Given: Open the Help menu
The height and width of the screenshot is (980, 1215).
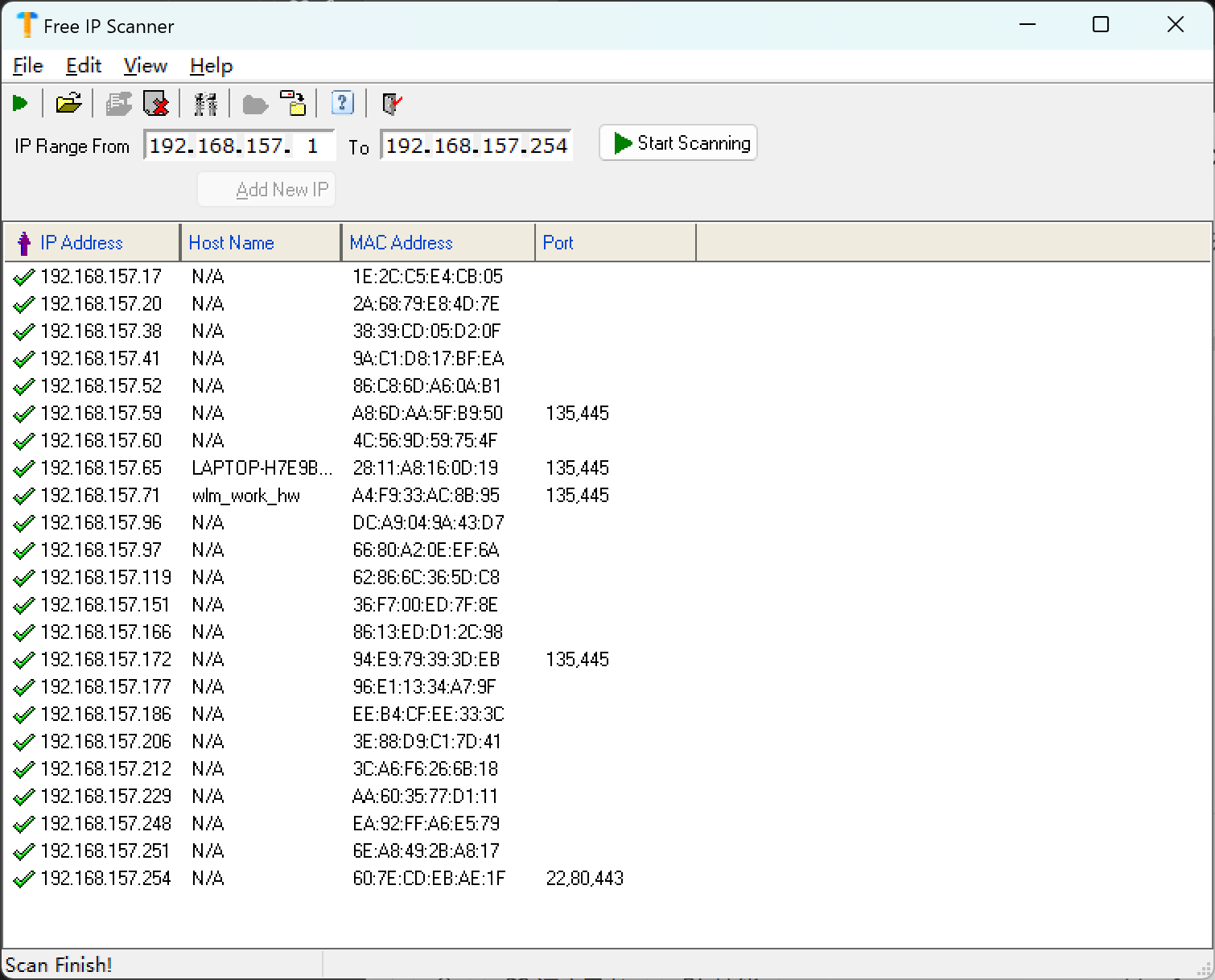Looking at the screenshot, I should tap(212, 66).
